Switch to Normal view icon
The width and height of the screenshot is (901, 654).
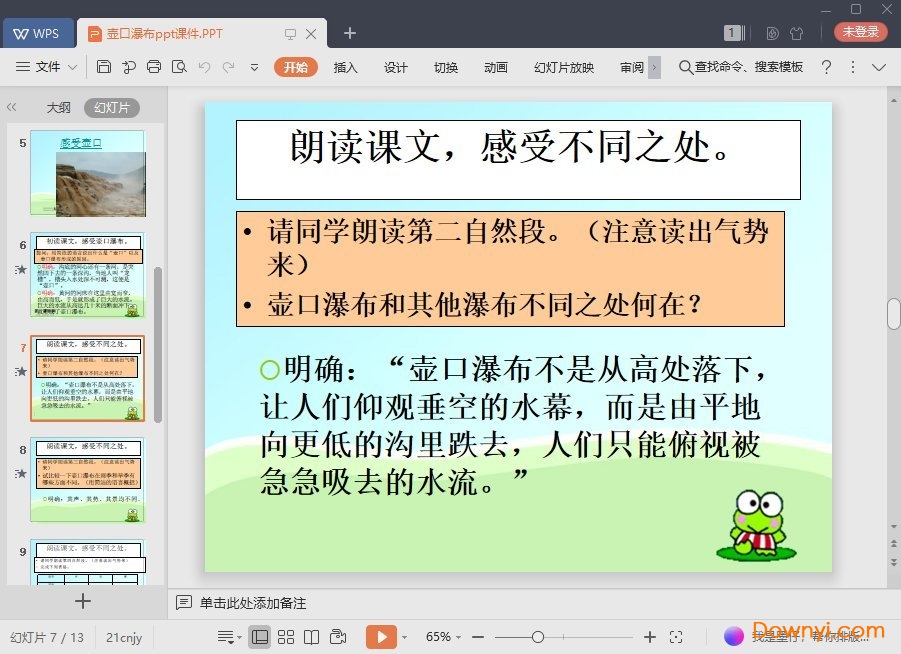point(260,637)
